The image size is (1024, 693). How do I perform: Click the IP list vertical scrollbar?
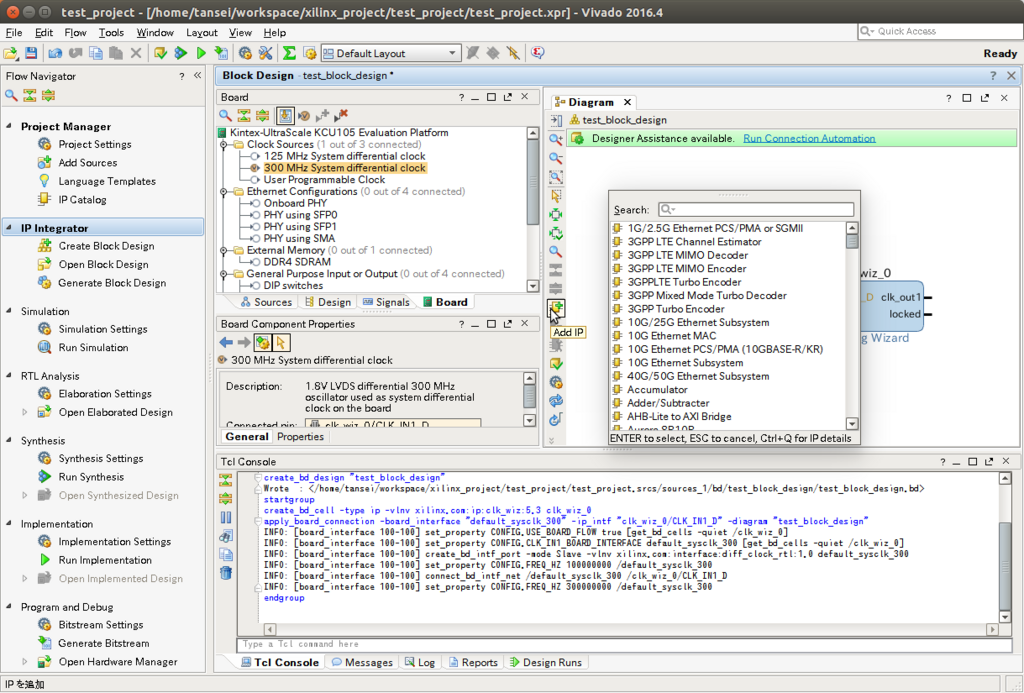click(852, 326)
